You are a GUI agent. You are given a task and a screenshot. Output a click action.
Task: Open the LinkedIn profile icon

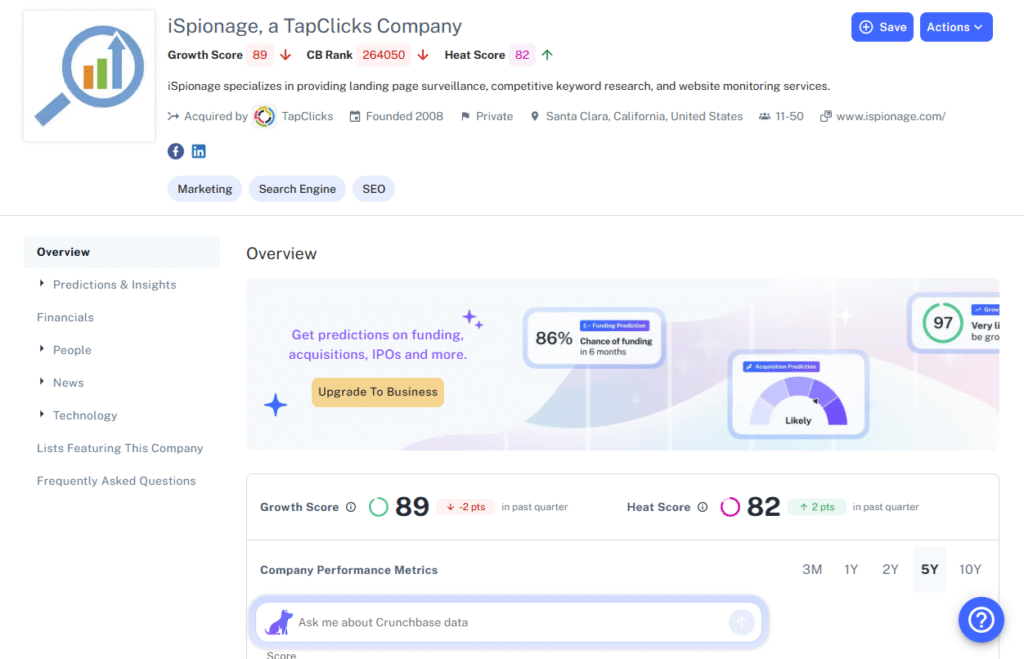point(199,152)
